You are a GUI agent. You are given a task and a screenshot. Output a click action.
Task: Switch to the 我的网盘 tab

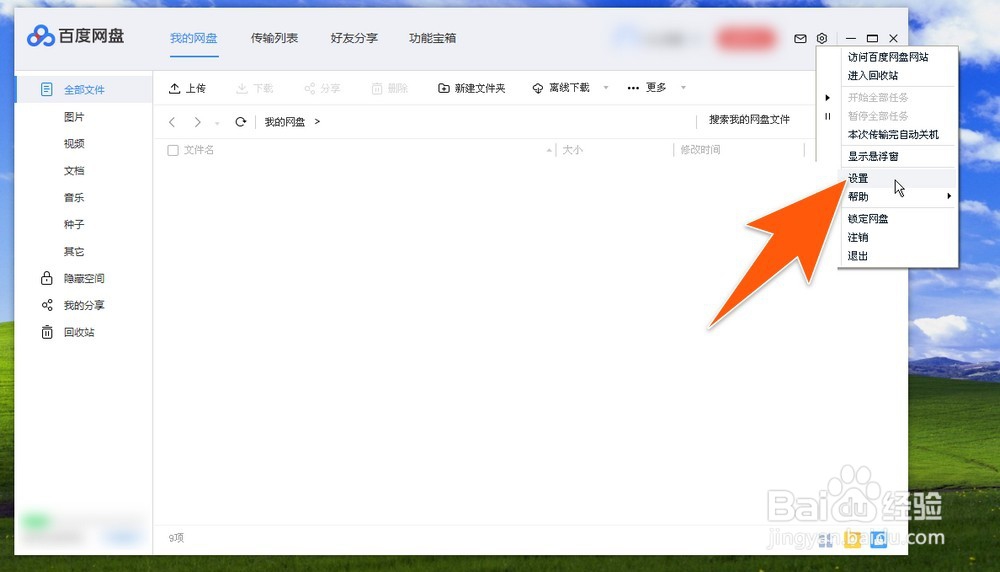coord(194,38)
